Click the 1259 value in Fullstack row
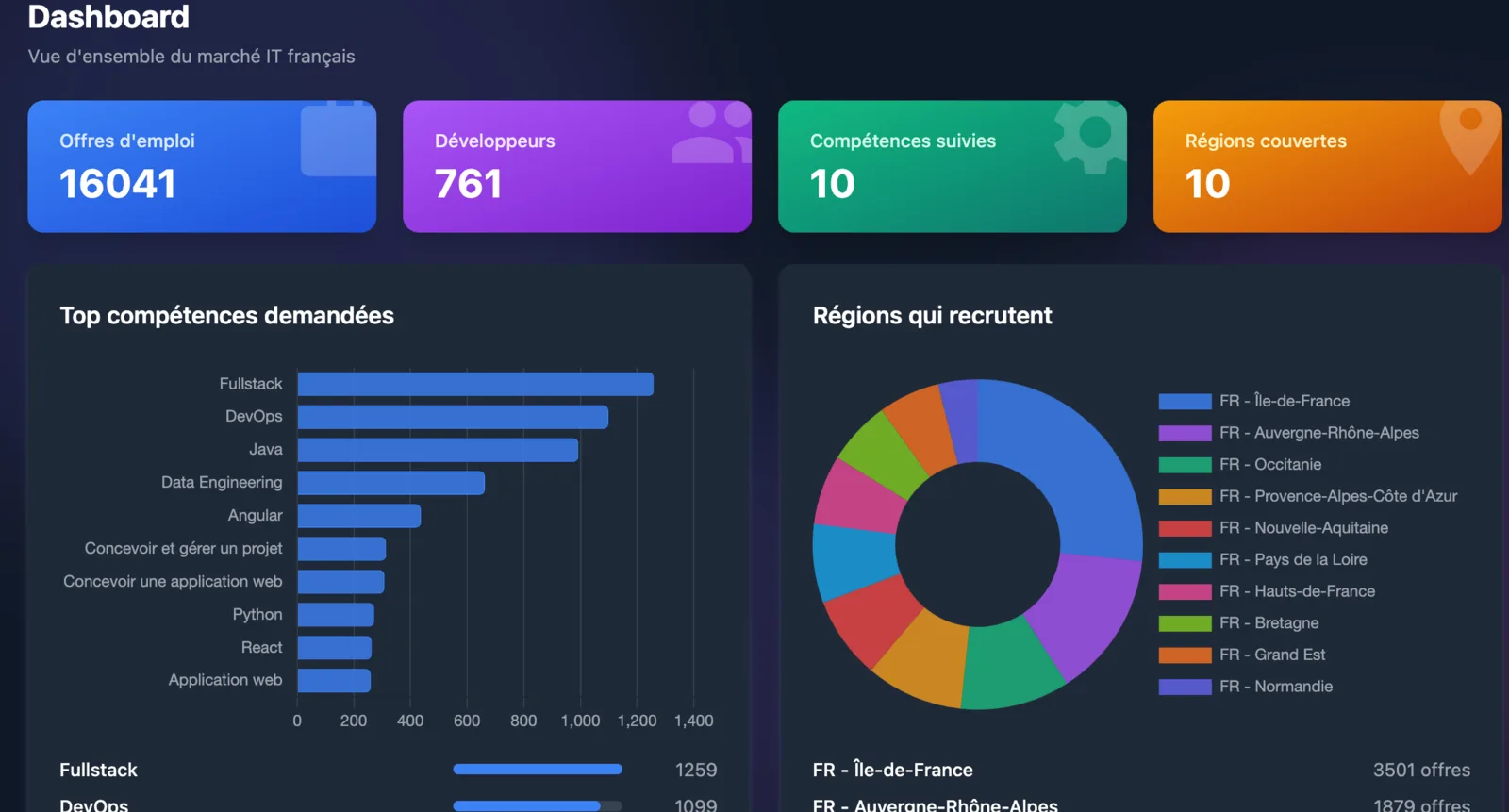This screenshot has width=1509, height=812. point(696,770)
